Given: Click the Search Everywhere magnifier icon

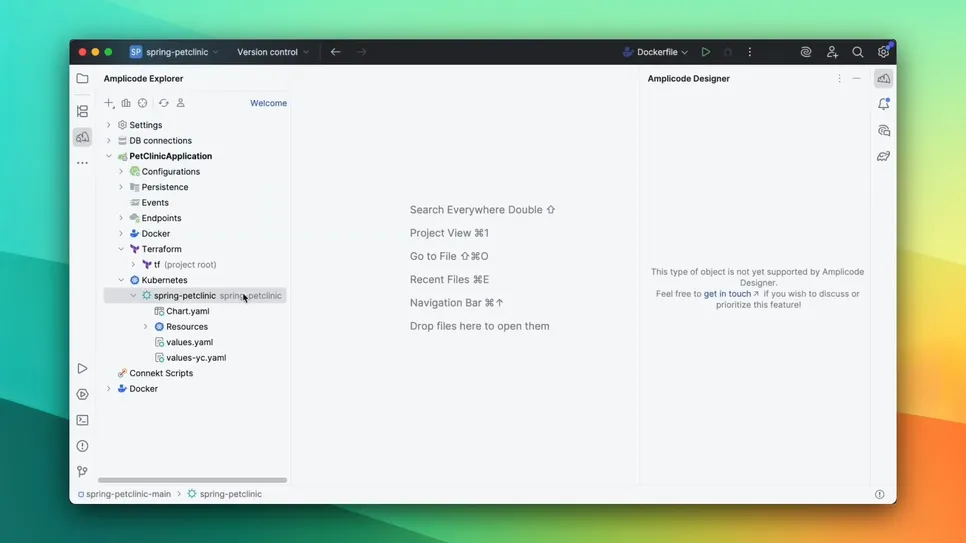Looking at the screenshot, I should point(857,52).
